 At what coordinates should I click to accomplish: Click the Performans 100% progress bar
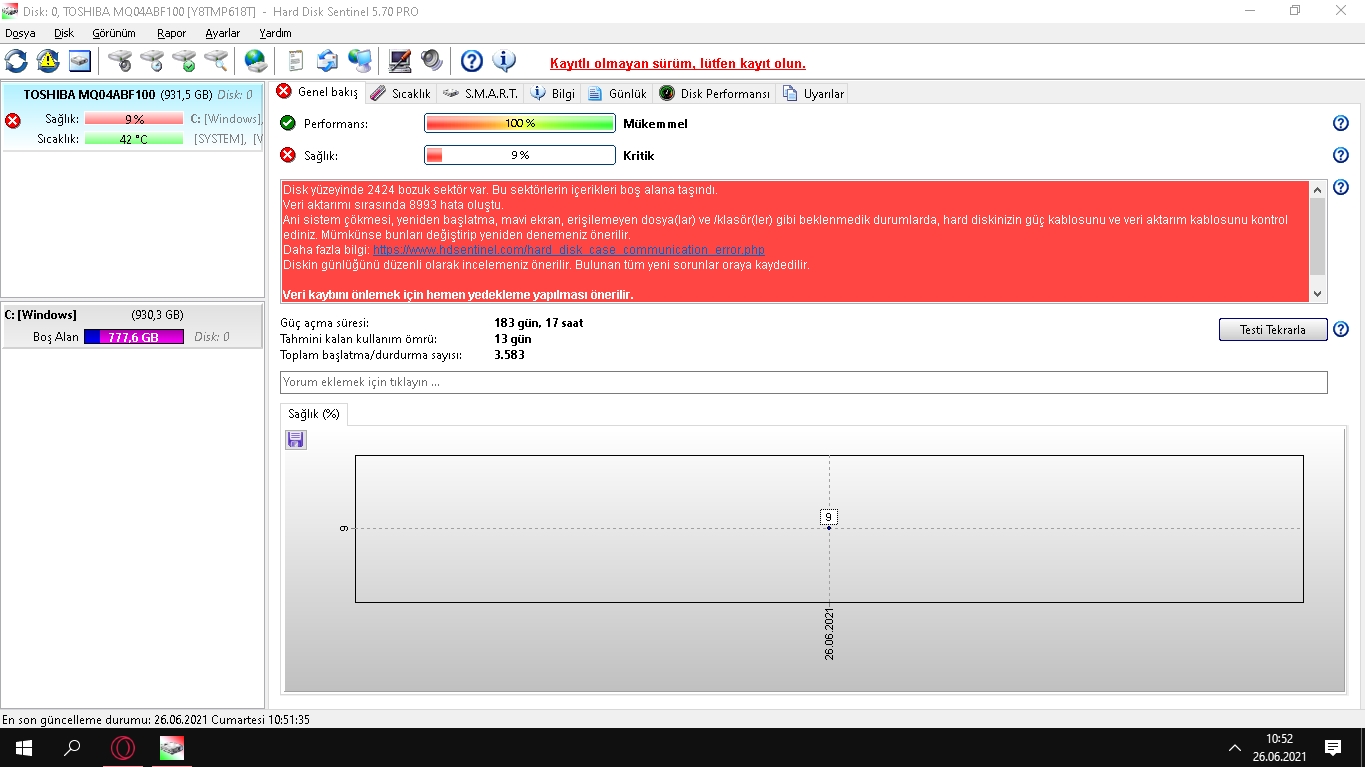[520, 124]
